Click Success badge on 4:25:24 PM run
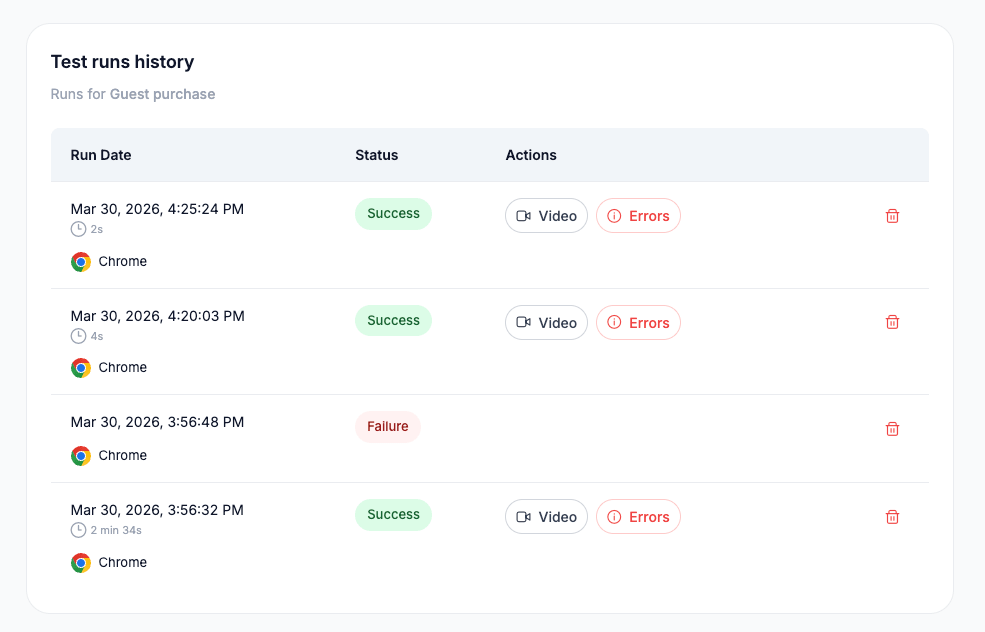Image resolution: width=985 pixels, height=632 pixels. click(x=393, y=214)
